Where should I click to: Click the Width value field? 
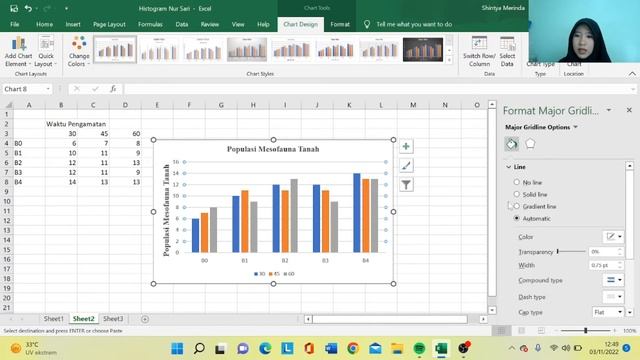pyautogui.click(x=602, y=265)
